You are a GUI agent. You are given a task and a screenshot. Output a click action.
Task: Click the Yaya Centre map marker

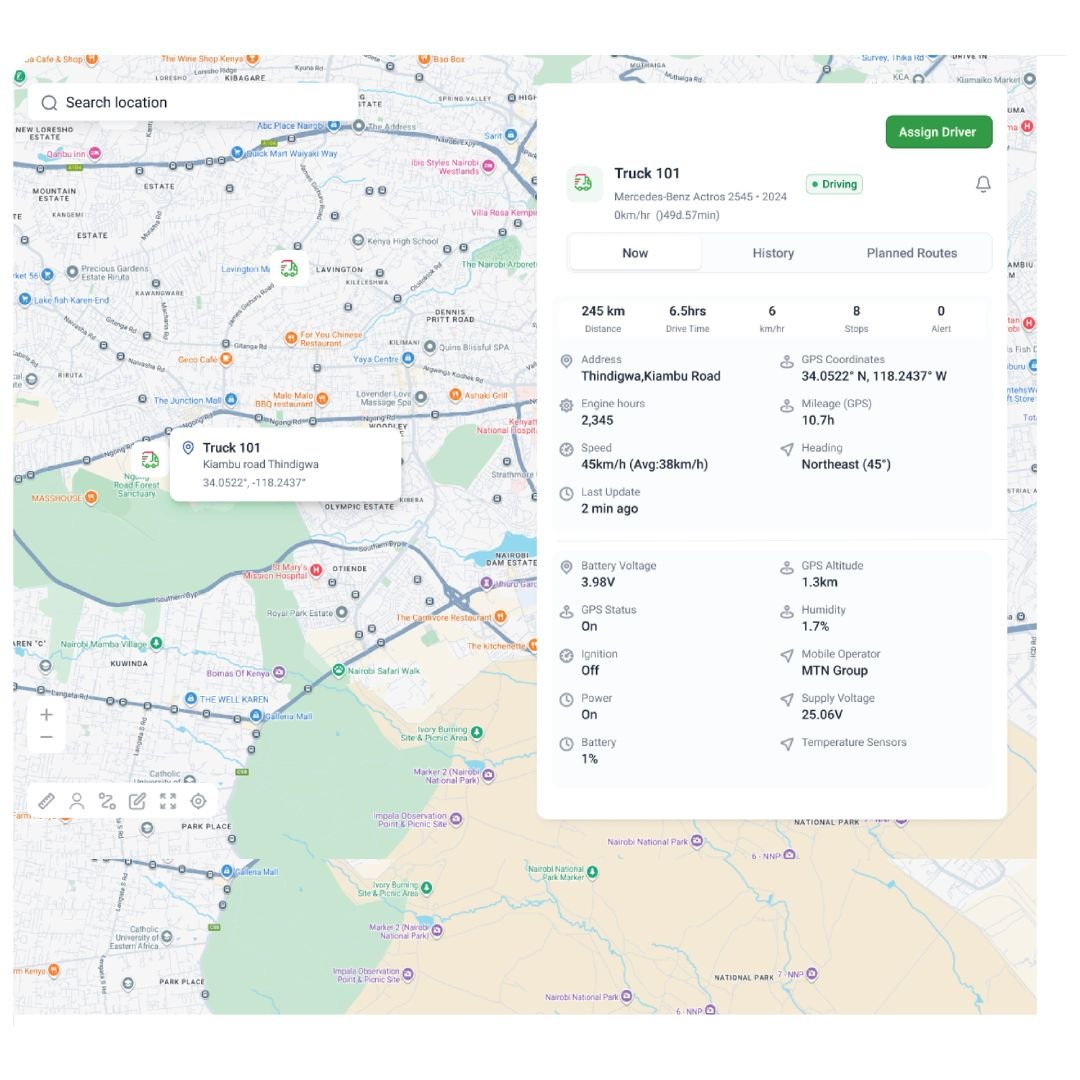(408, 358)
